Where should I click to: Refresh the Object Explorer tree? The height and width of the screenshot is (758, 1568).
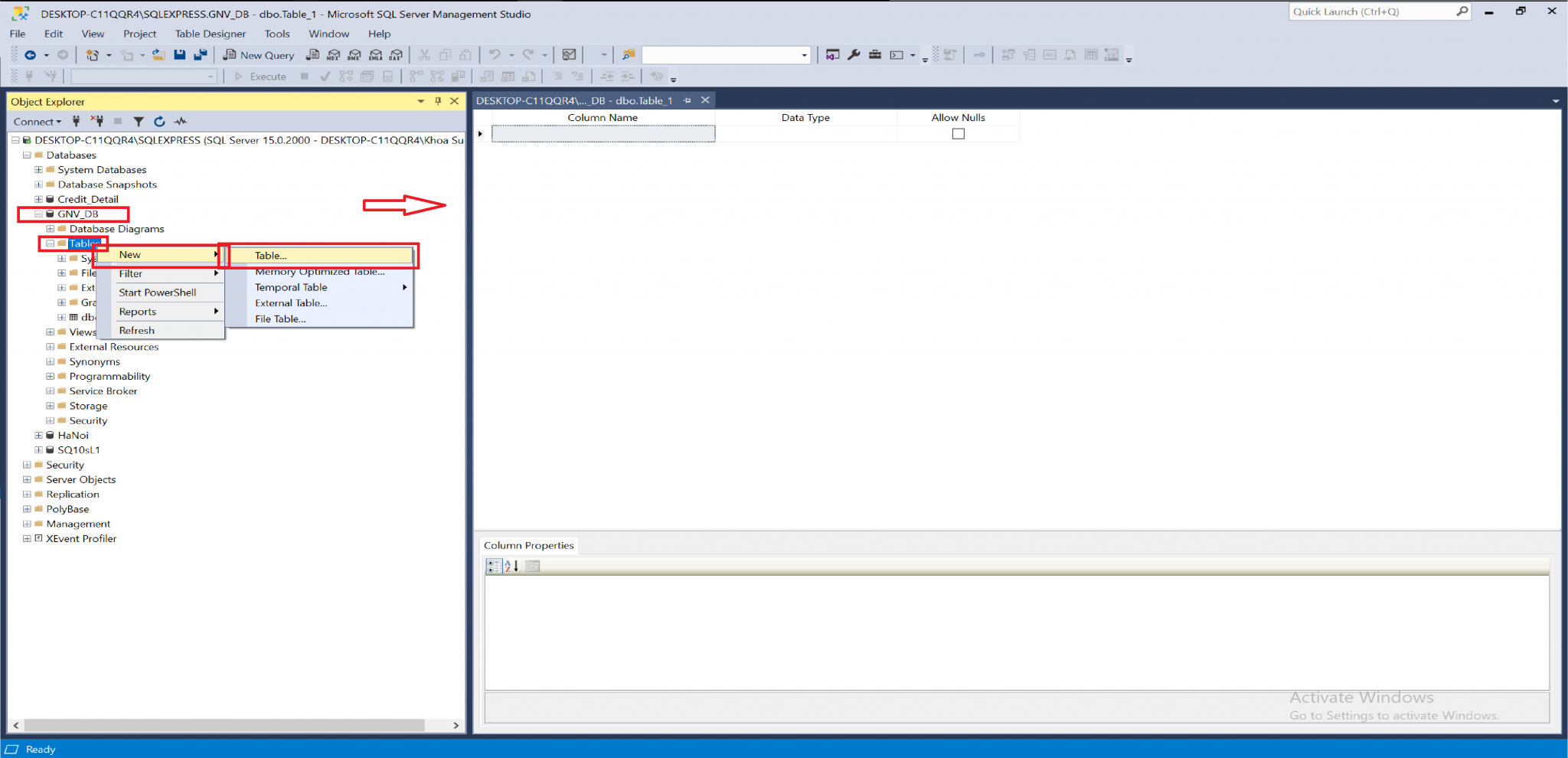tap(159, 121)
